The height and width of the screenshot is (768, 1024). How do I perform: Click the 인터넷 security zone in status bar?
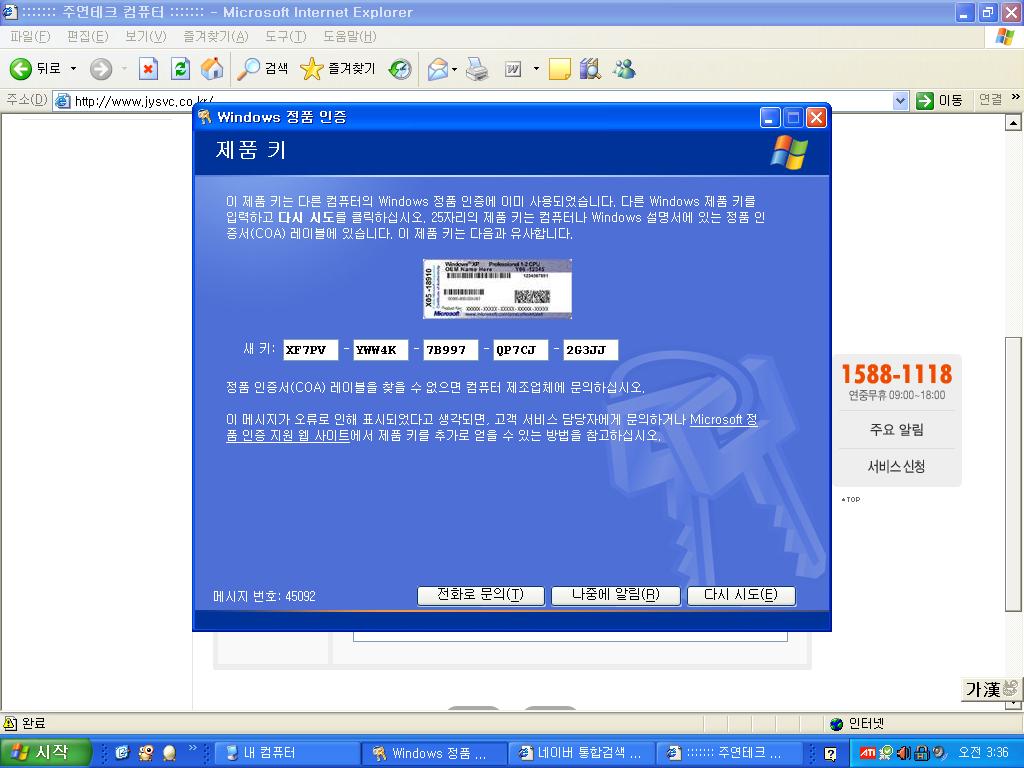[857, 724]
